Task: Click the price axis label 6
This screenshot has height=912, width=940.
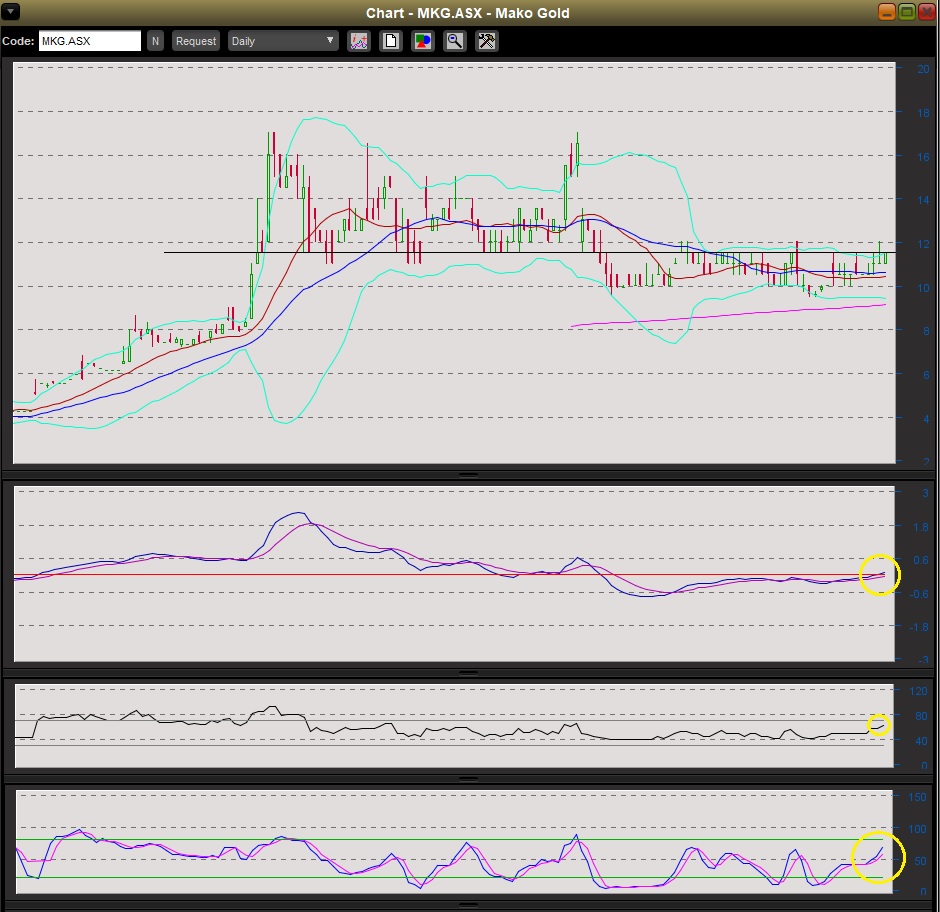Action: click(x=926, y=375)
